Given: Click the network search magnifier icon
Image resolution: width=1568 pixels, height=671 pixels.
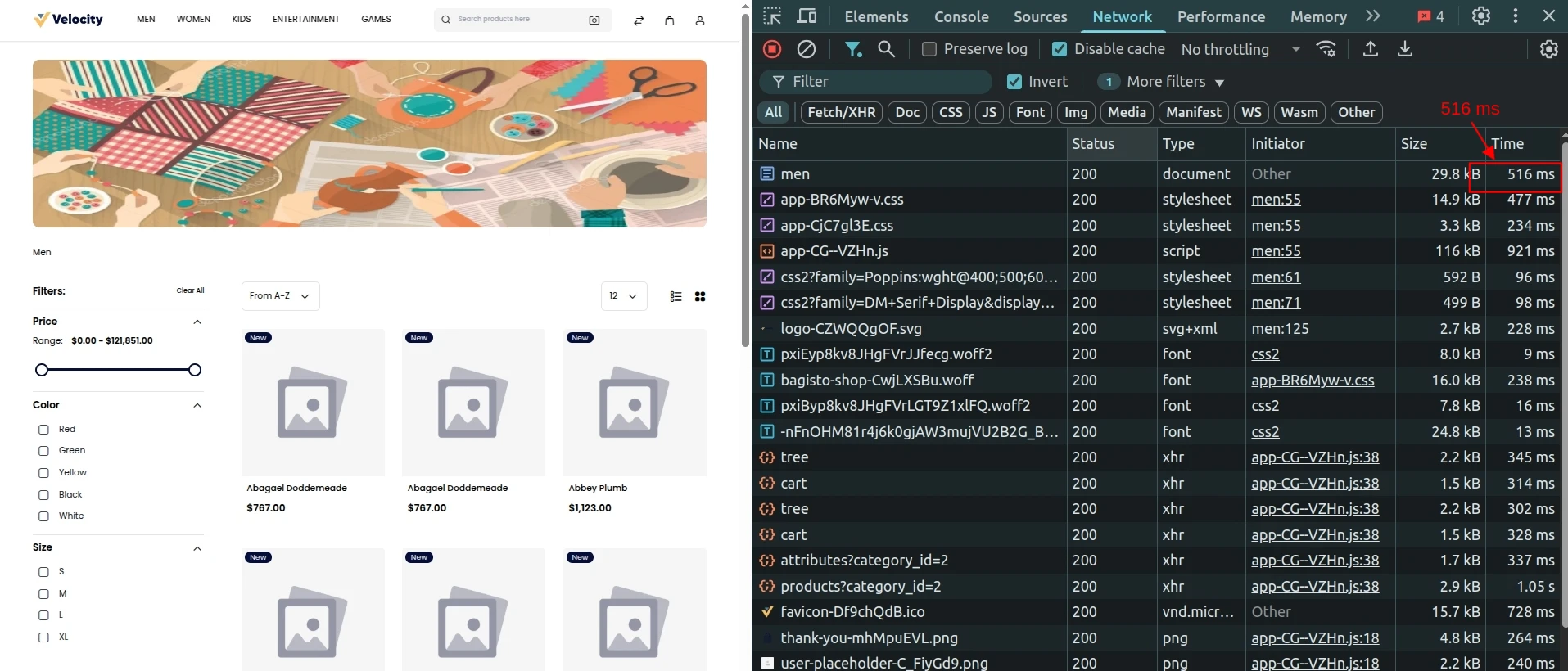Looking at the screenshot, I should pos(886,49).
